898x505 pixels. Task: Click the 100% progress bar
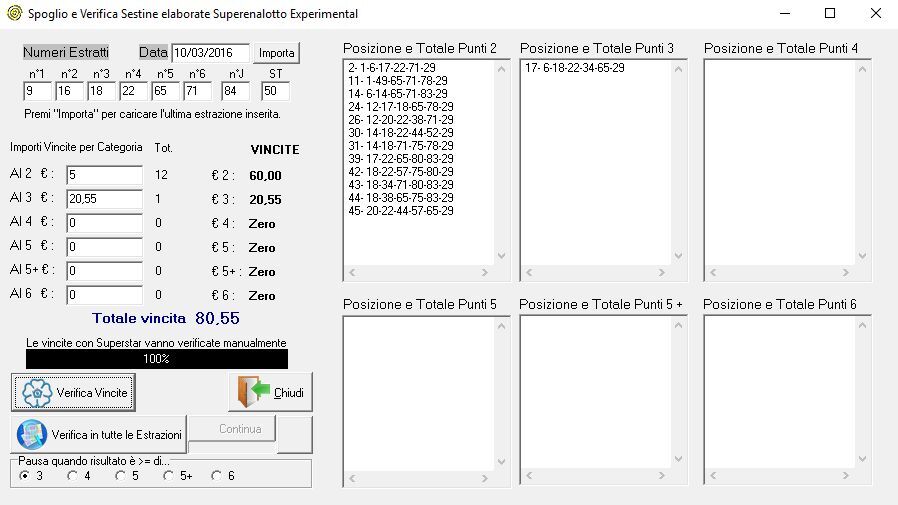pyautogui.click(x=156, y=359)
